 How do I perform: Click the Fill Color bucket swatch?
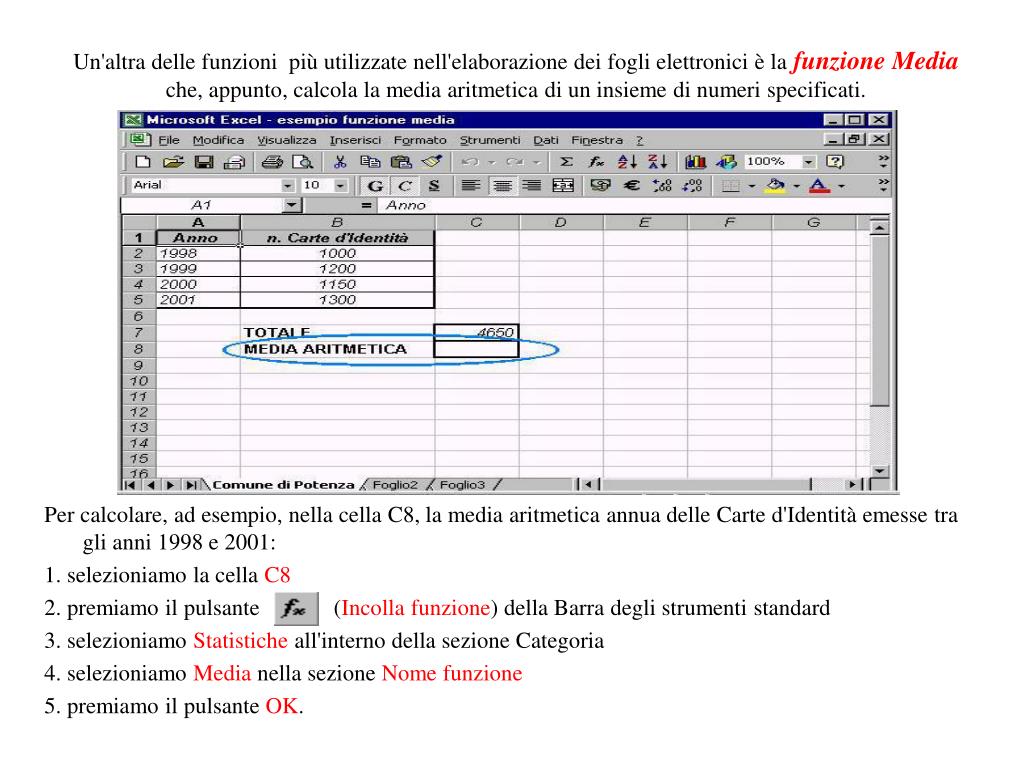(x=776, y=186)
